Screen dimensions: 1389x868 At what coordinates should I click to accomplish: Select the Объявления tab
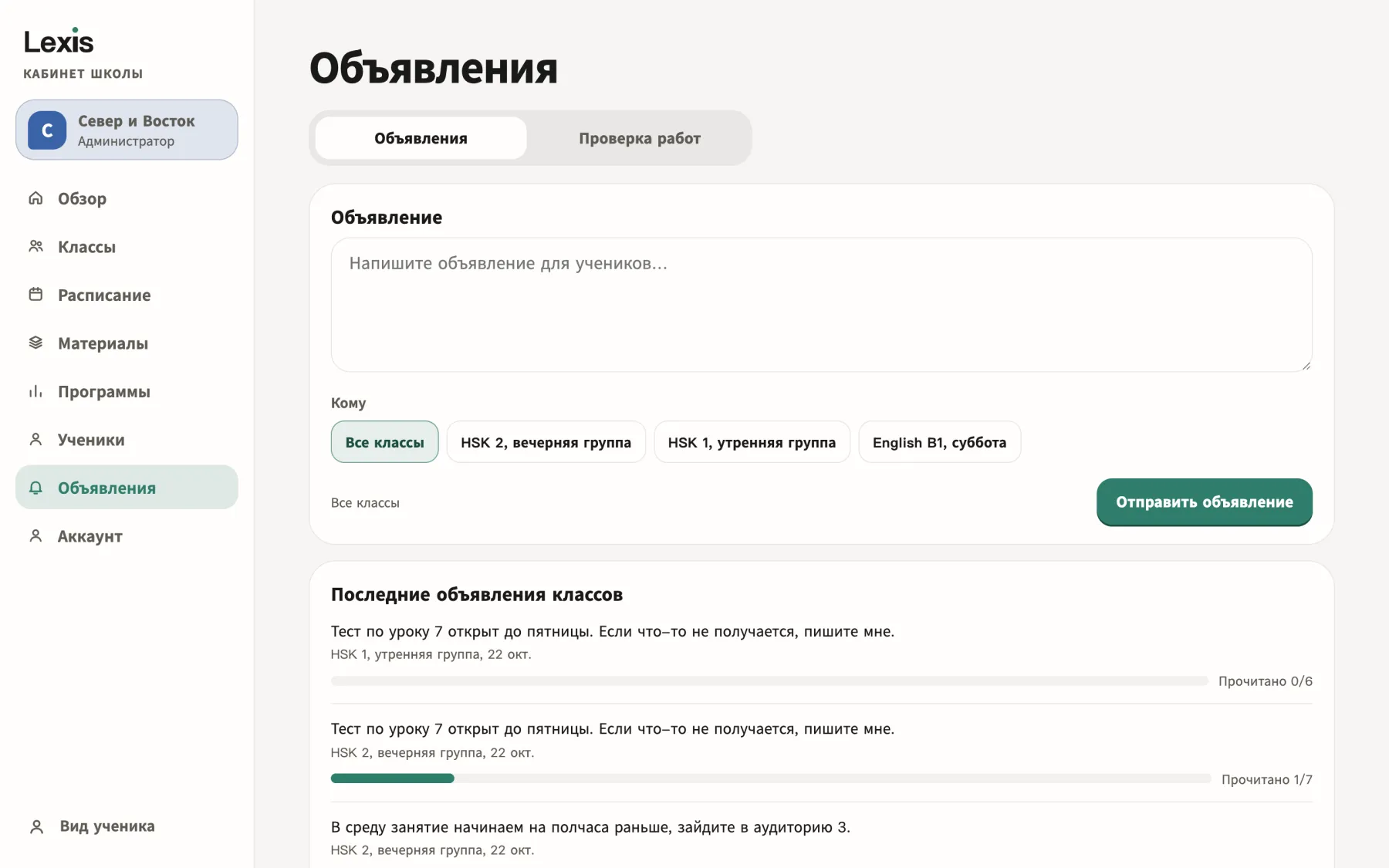pos(421,138)
